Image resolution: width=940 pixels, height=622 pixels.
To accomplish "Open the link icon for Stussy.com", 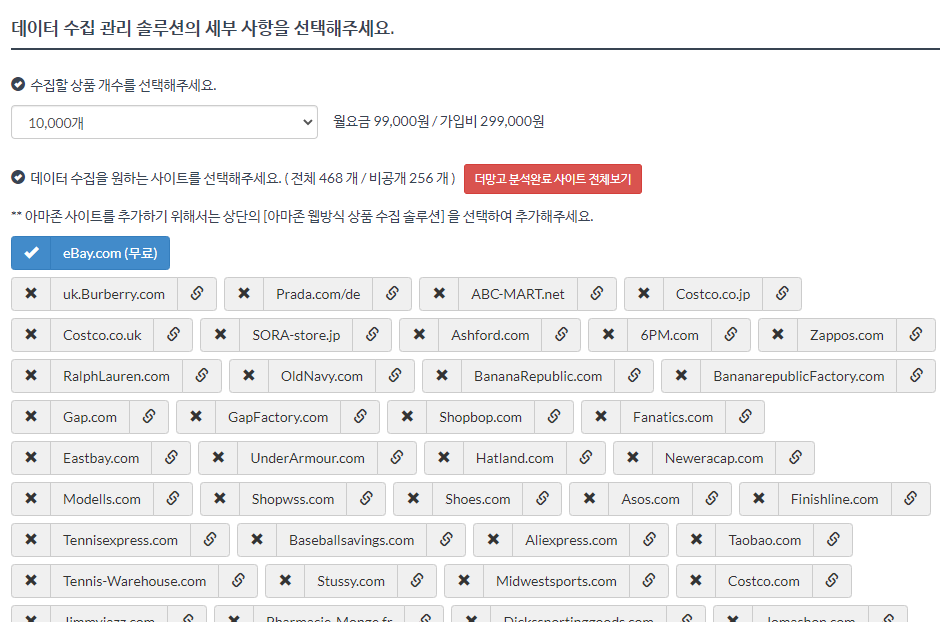I will tap(417, 581).
